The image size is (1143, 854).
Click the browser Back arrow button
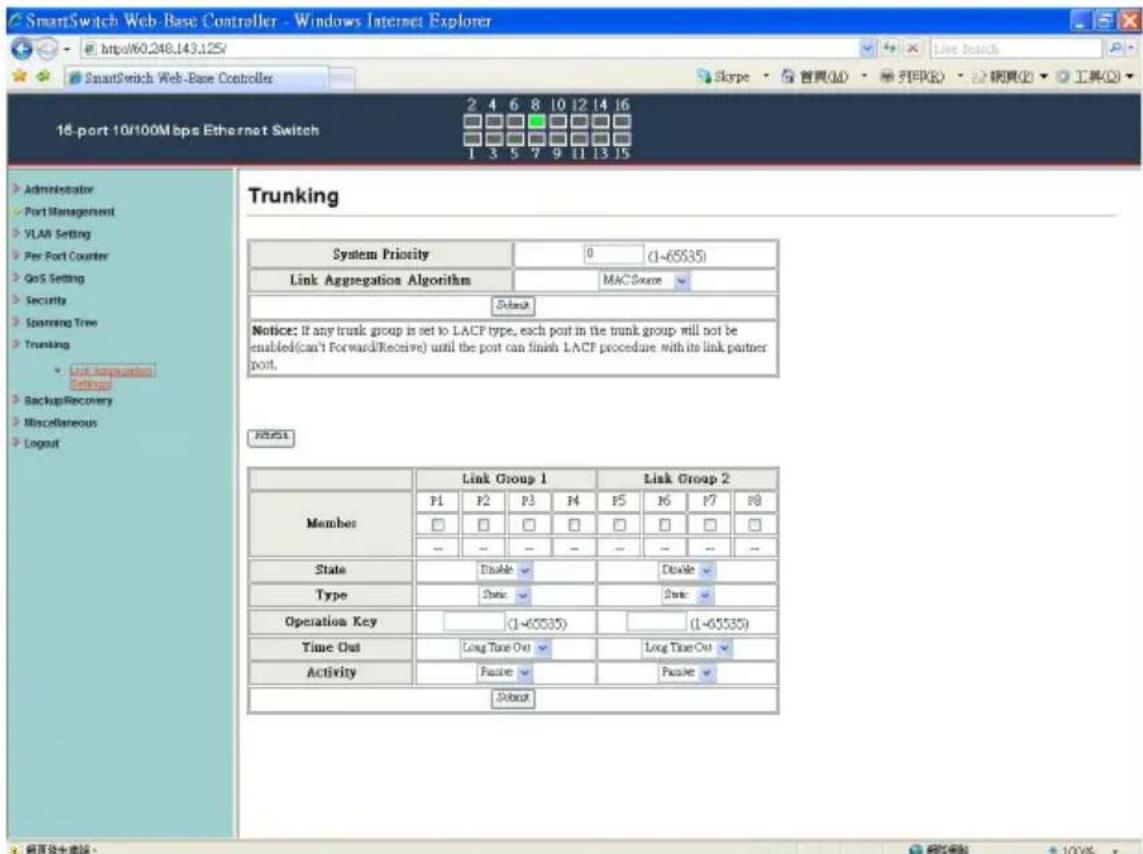22,49
